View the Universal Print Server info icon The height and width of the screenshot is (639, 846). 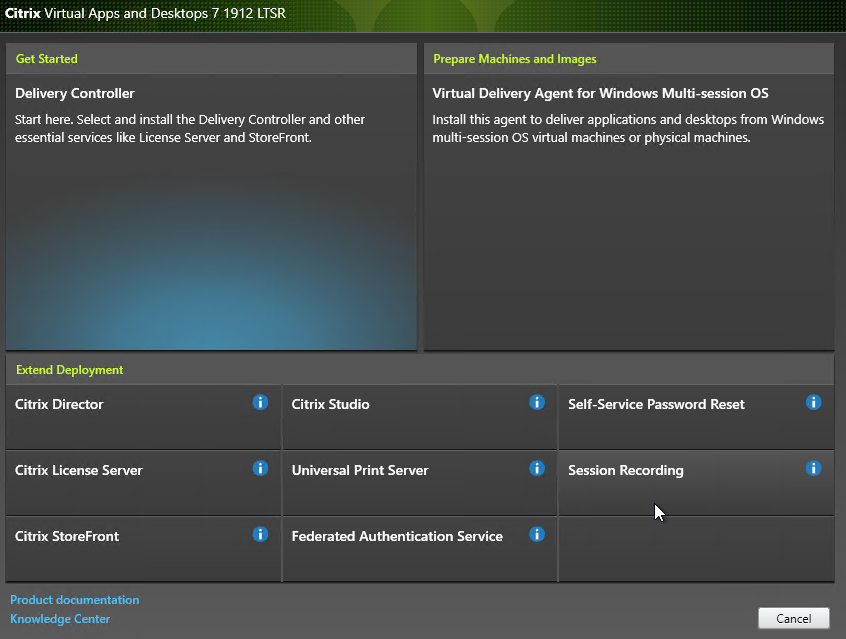(537, 468)
